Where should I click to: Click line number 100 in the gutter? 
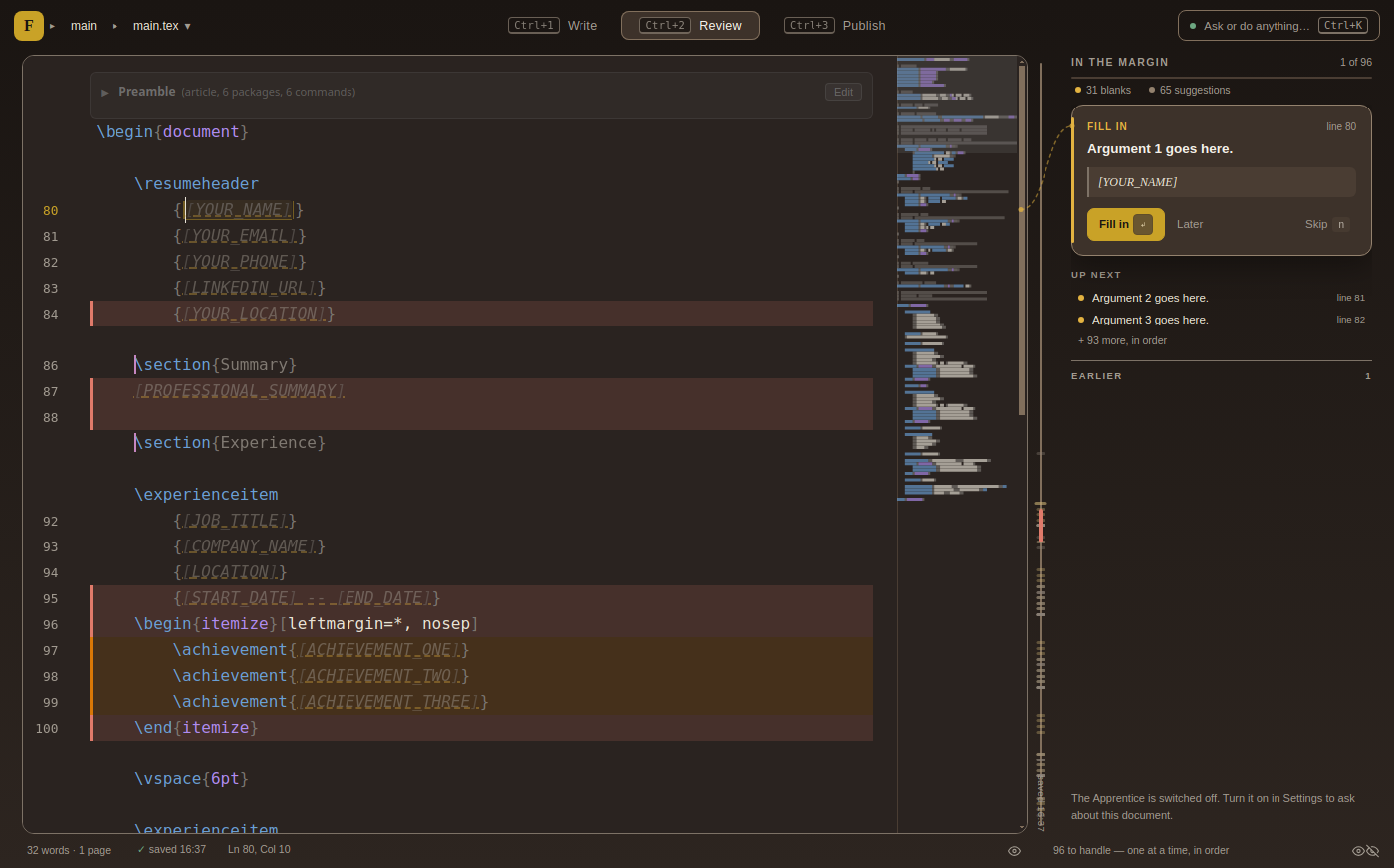[46, 729]
